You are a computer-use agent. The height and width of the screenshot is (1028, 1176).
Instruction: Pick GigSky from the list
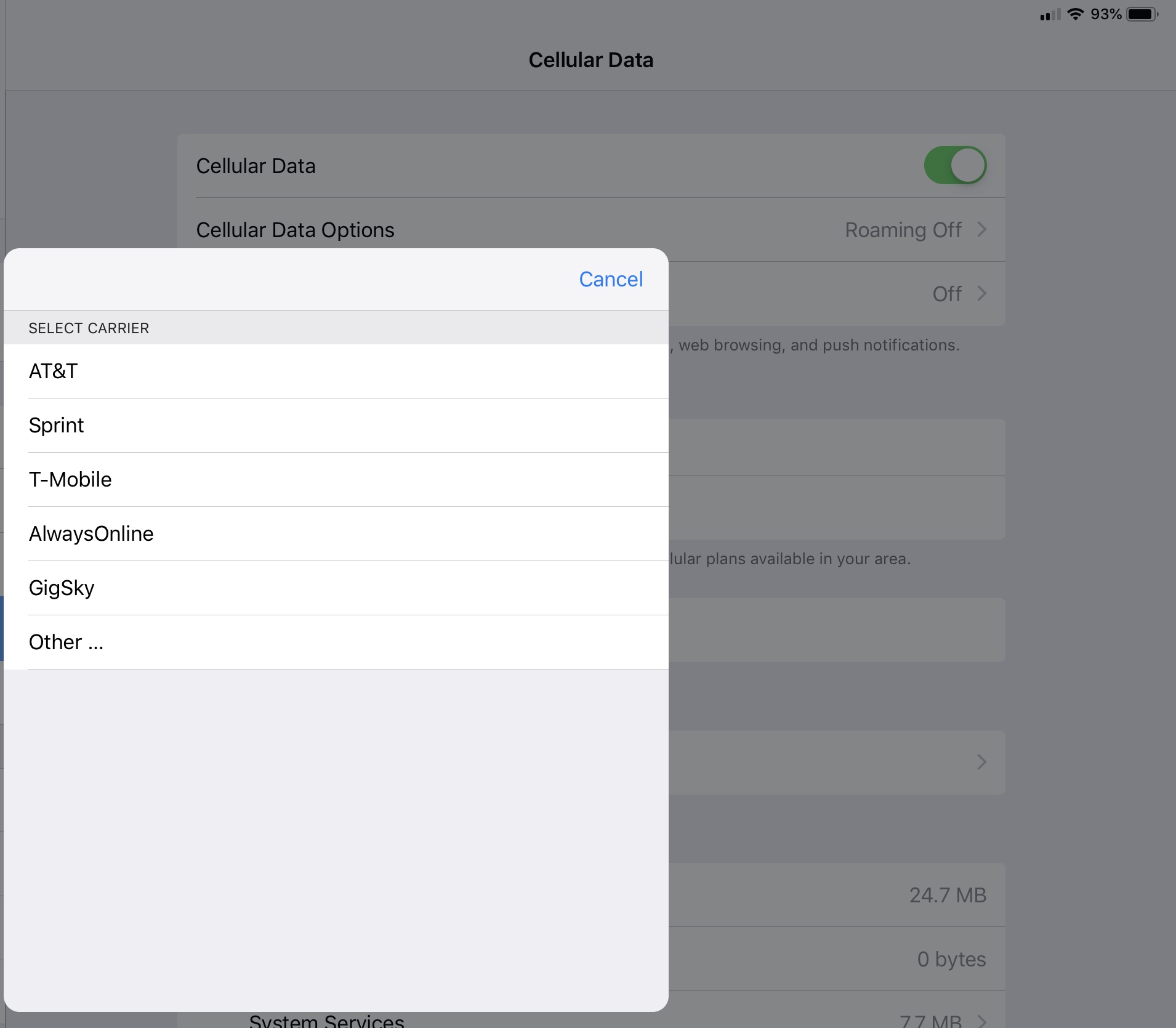tap(336, 588)
